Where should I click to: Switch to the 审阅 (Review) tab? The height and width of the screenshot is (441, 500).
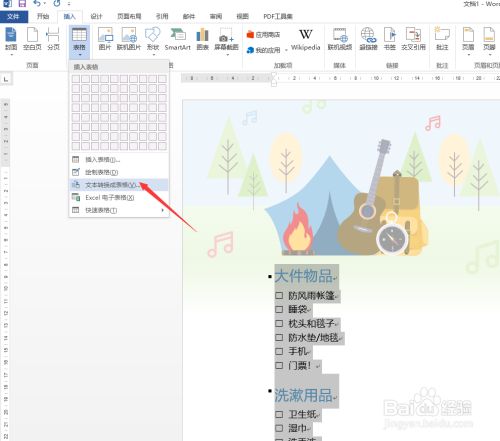tap(216, 16)
